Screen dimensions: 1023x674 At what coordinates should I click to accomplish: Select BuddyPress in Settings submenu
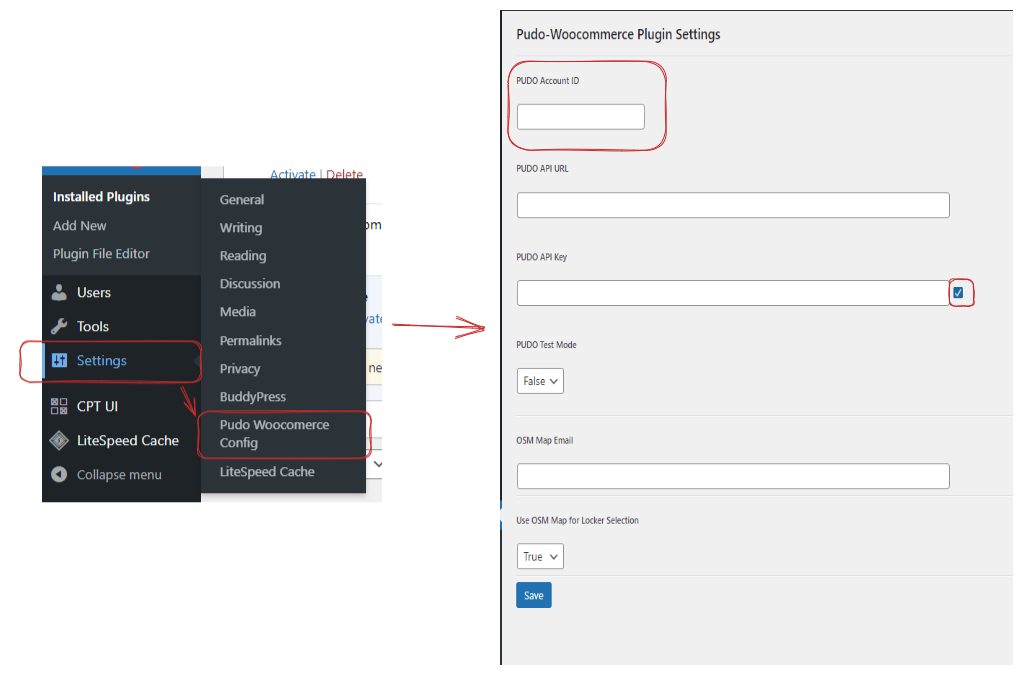(252, 397)
